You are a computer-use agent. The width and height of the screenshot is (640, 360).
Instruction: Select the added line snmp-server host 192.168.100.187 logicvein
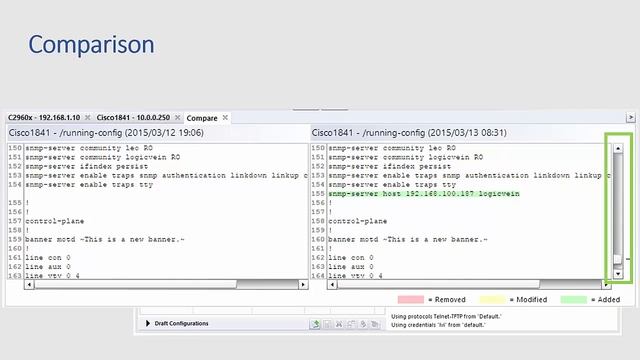coord(424,194)
